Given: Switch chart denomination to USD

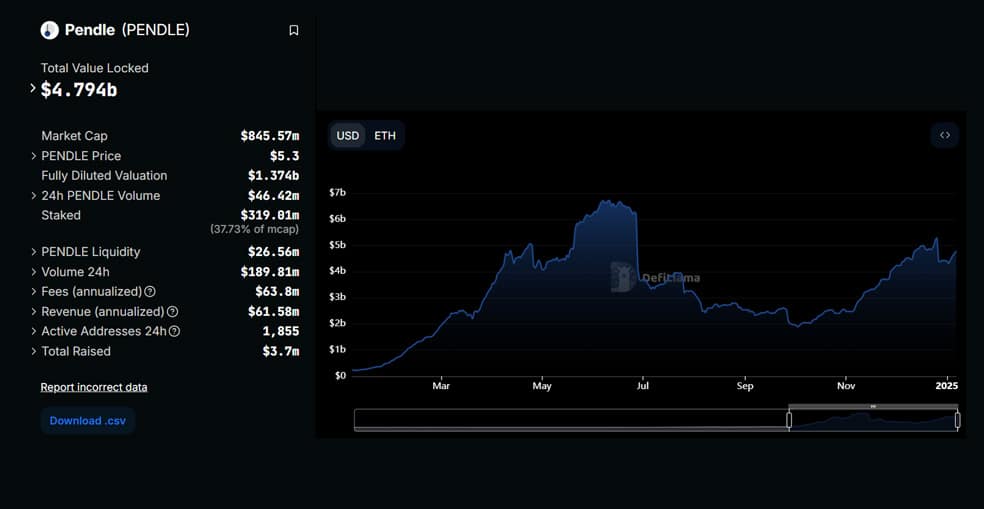Looking at the screenshot, I should (348, 136).
